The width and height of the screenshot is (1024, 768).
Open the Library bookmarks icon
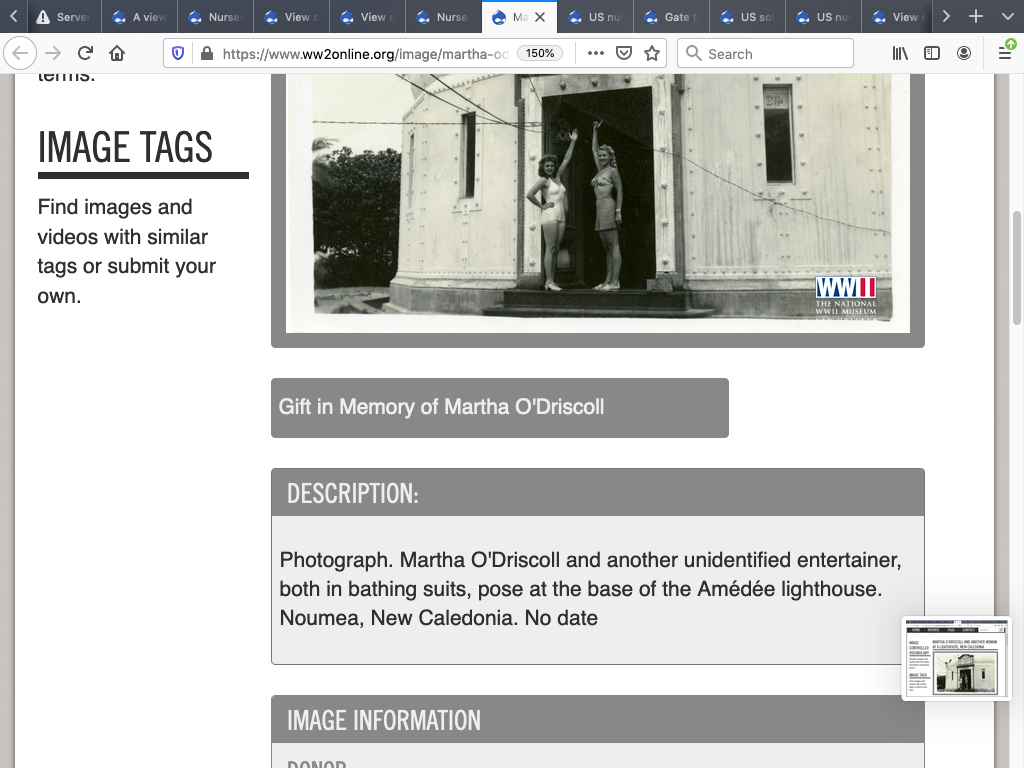[900, 54]
